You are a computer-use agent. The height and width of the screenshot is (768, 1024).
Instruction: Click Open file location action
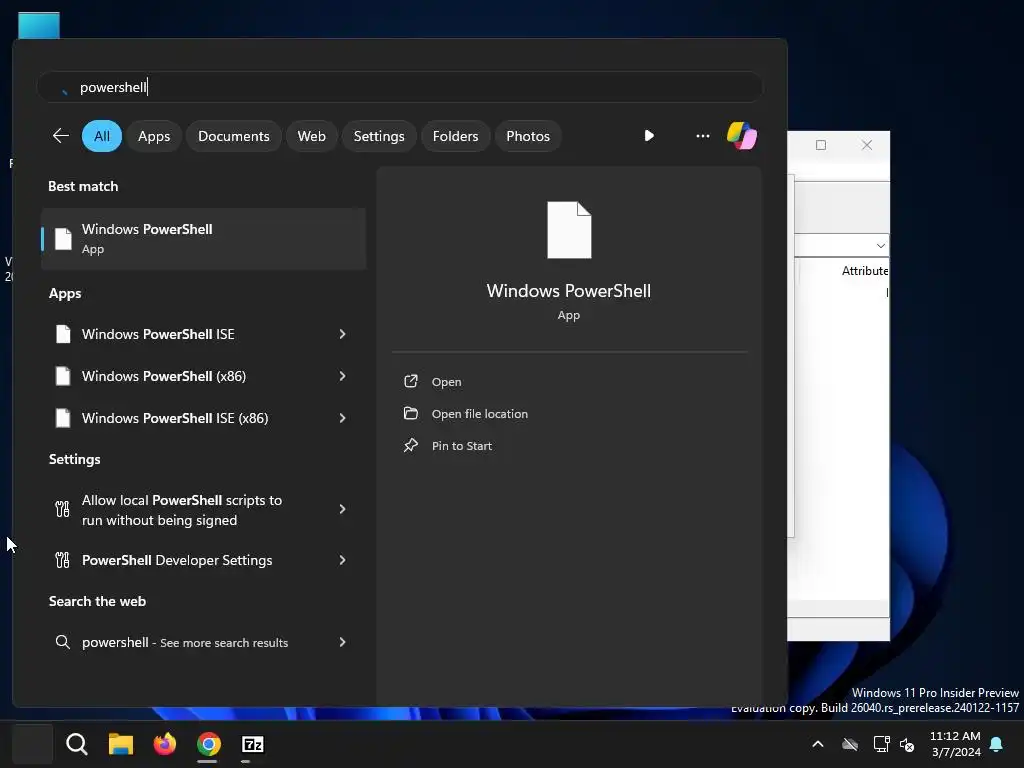pos(480,414)
